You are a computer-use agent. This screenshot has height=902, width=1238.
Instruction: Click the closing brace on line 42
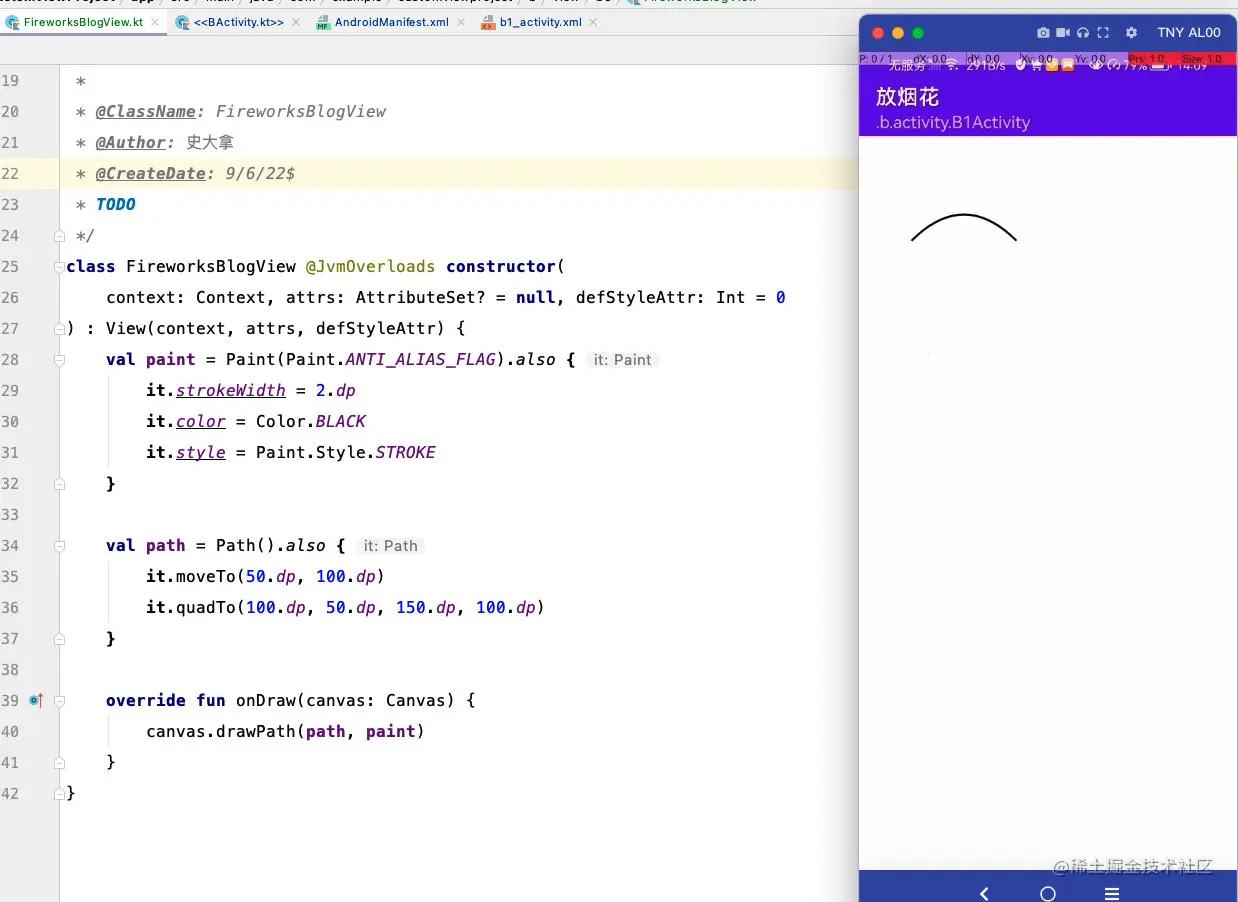coord(70,793)
